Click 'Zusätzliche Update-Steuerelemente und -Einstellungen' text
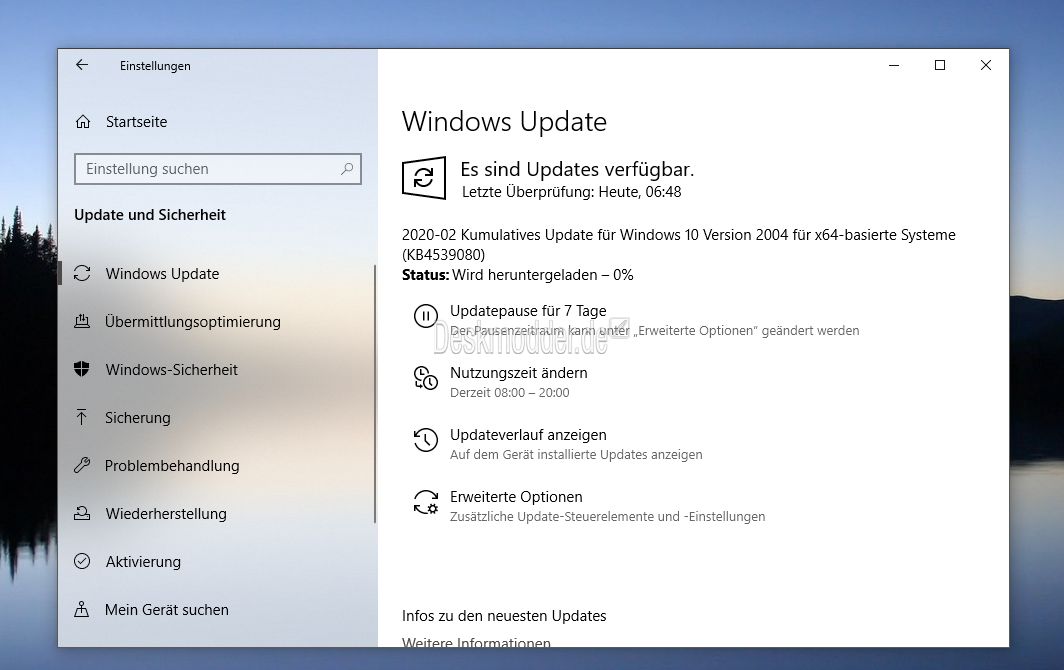1064x670 pixels. point(607,517)
